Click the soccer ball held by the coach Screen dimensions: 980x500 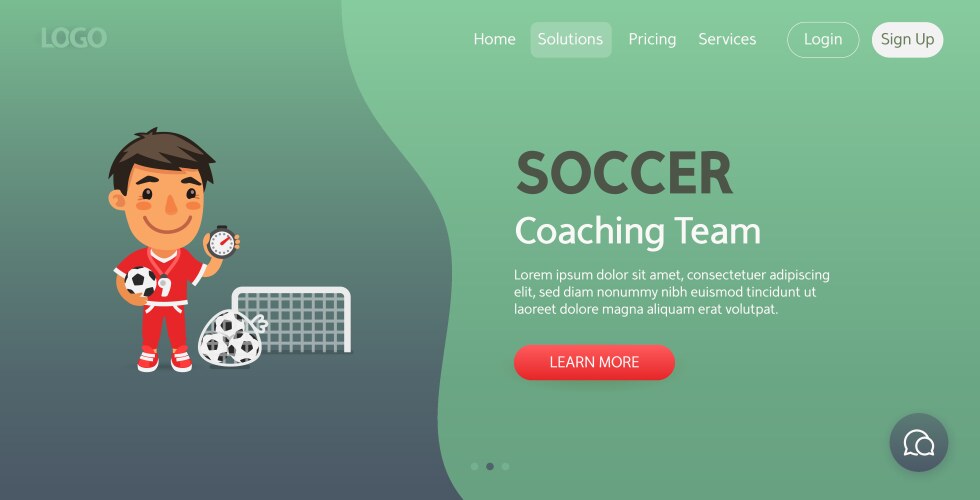point(141,281)
